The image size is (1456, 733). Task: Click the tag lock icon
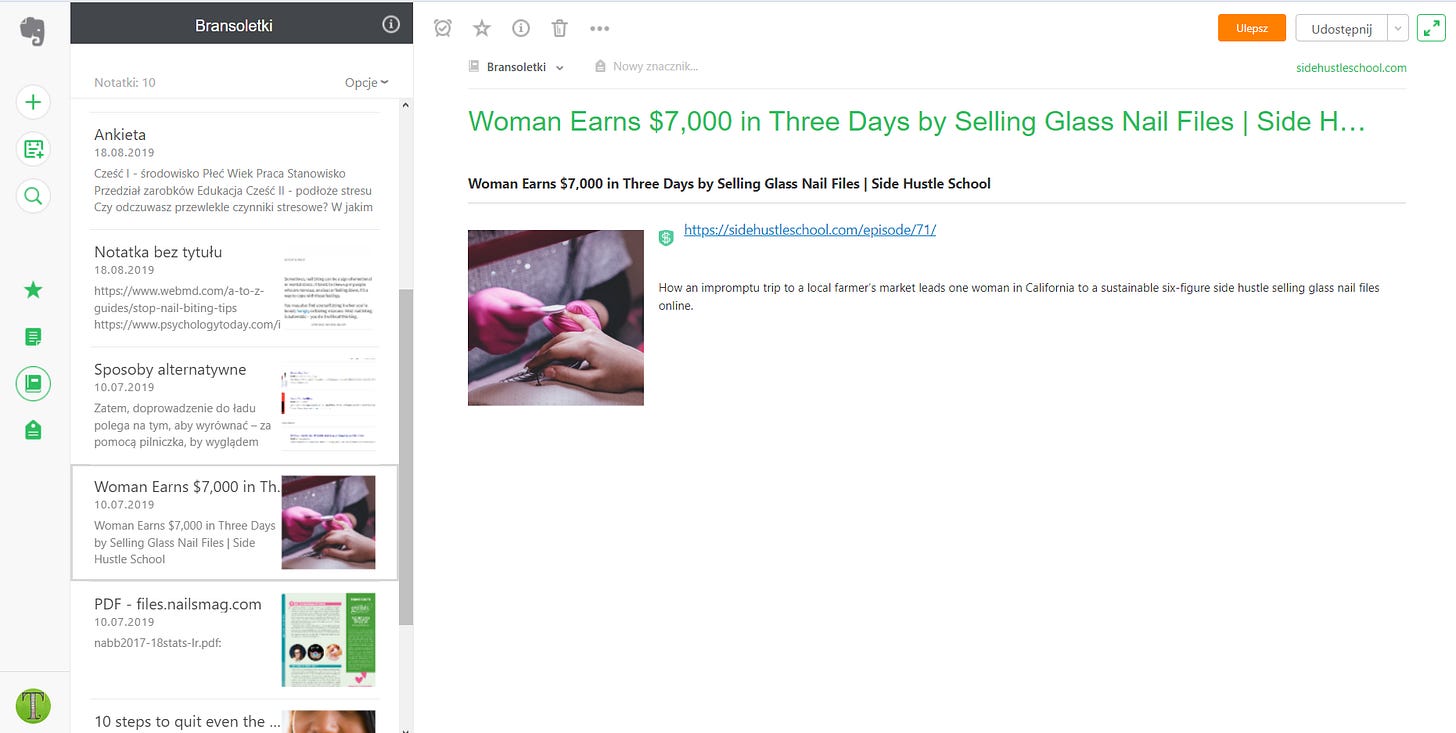point(600,67)
